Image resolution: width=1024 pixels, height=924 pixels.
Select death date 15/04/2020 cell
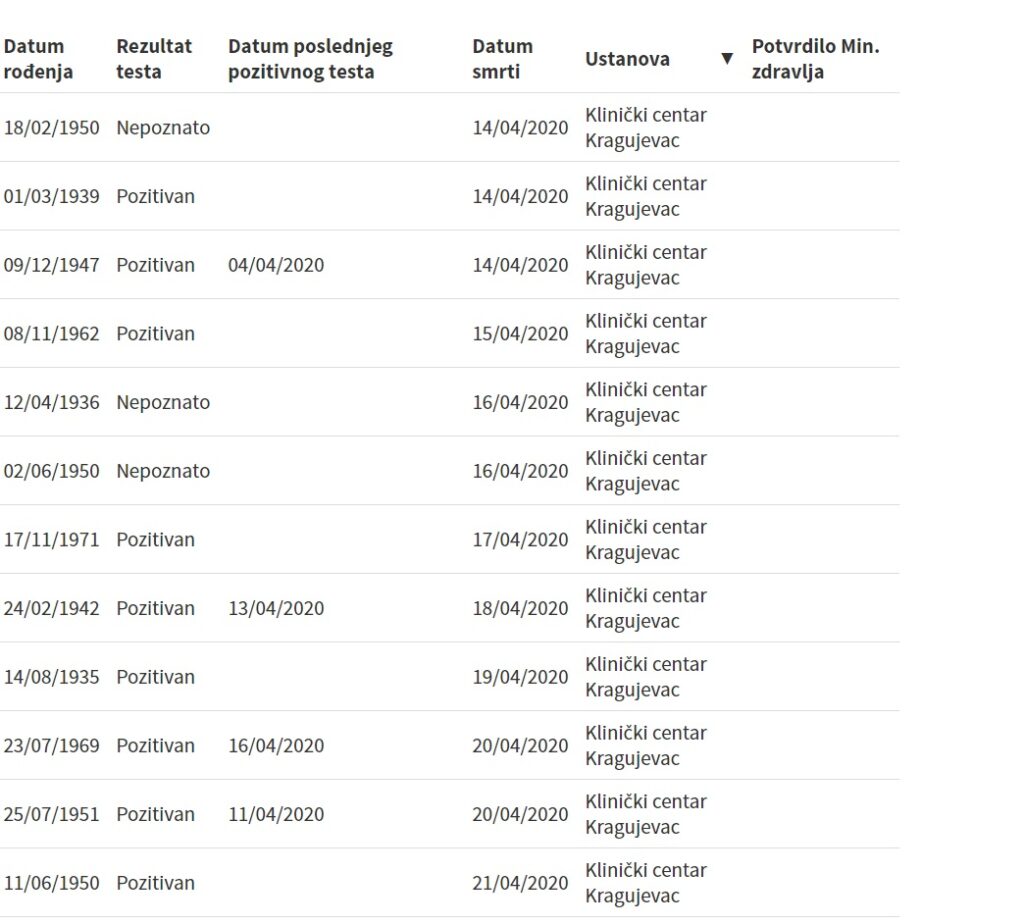tap(520, 334)
